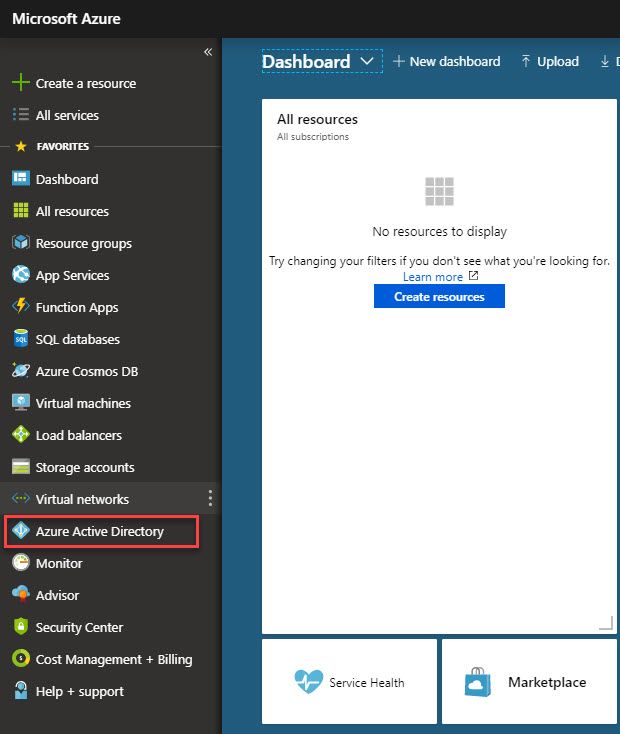Open Create a resource label
Image resolution: width=620 pixels, height=734 pixels.
coord(86,83)
